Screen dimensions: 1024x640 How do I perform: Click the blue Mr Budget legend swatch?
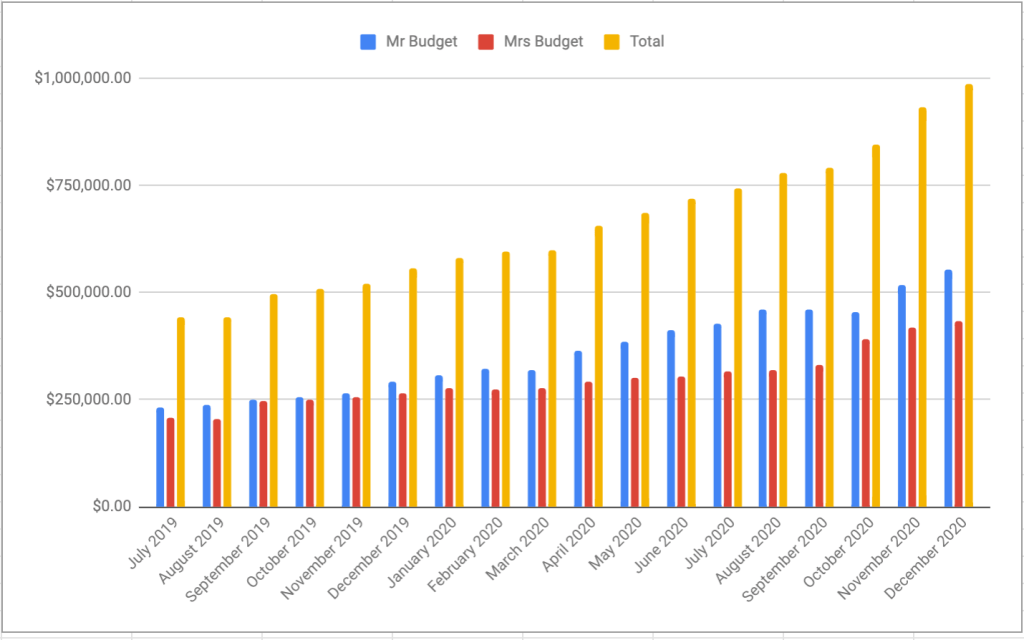point(368,42)
